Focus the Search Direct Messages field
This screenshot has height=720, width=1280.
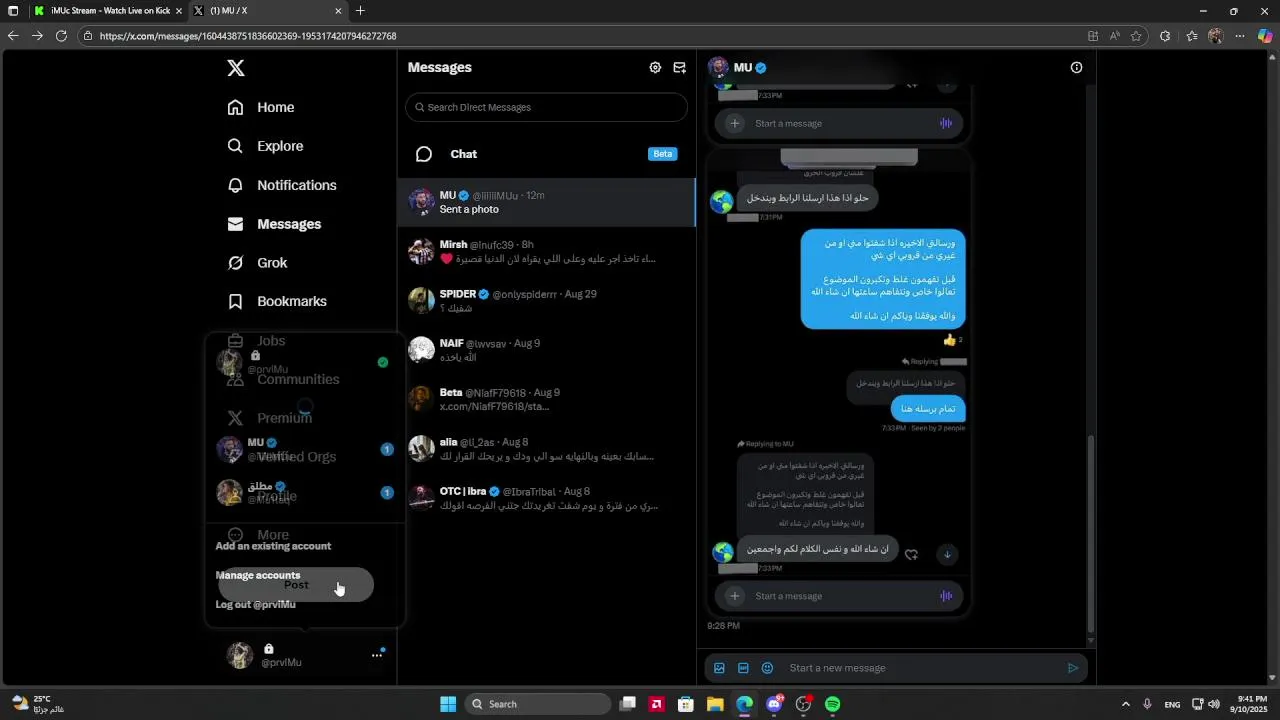[546, 107]
